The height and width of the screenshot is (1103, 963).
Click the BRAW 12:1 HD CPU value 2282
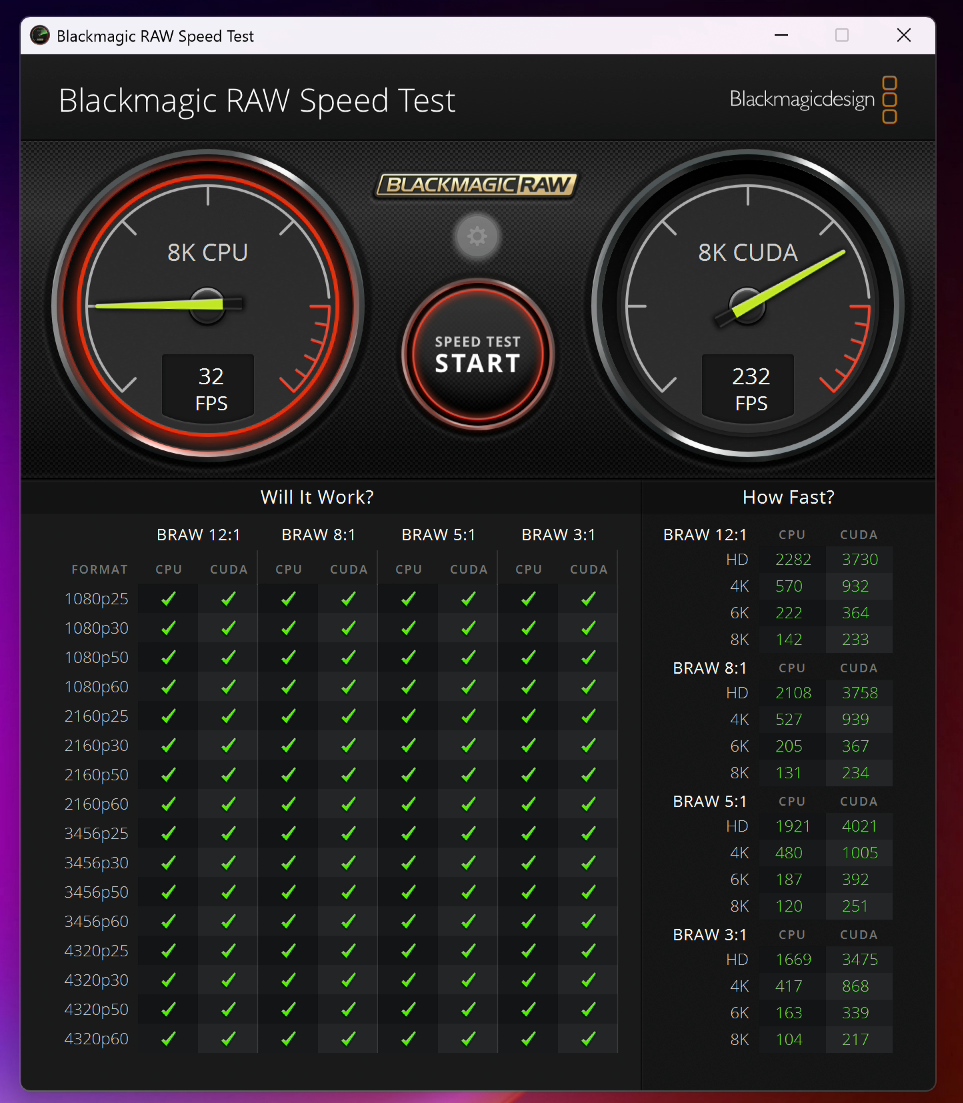(793, 560)
